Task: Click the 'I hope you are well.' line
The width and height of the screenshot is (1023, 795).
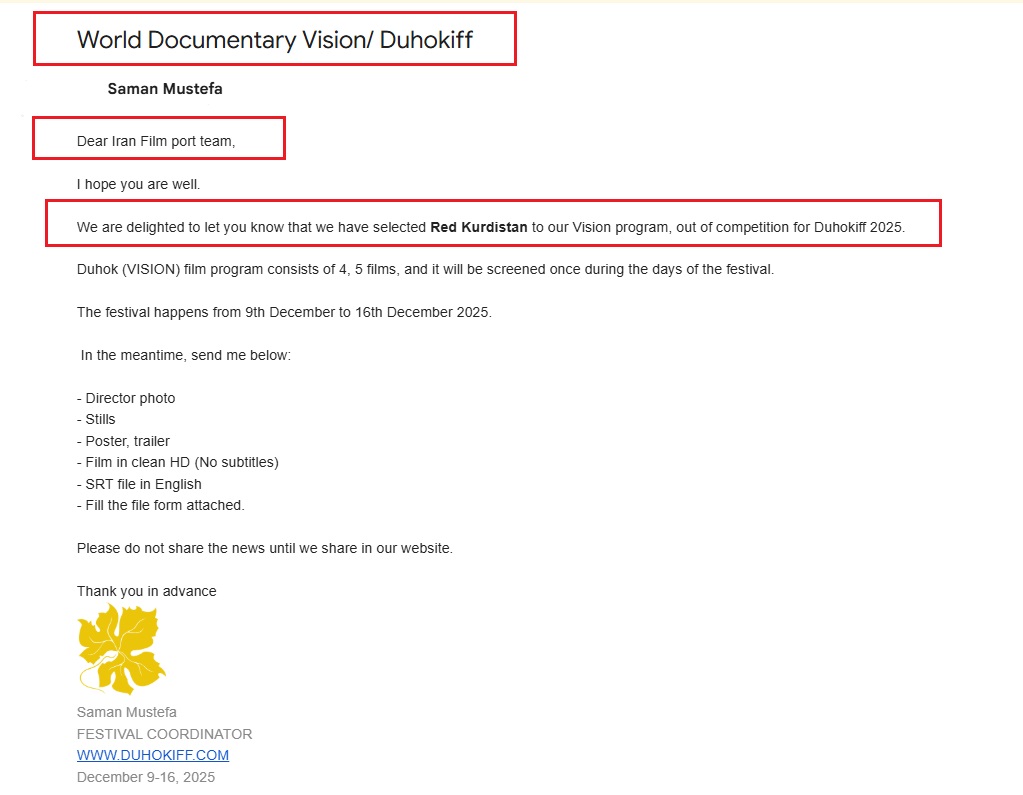Action: pyautogui.click(x=138, y=184)
